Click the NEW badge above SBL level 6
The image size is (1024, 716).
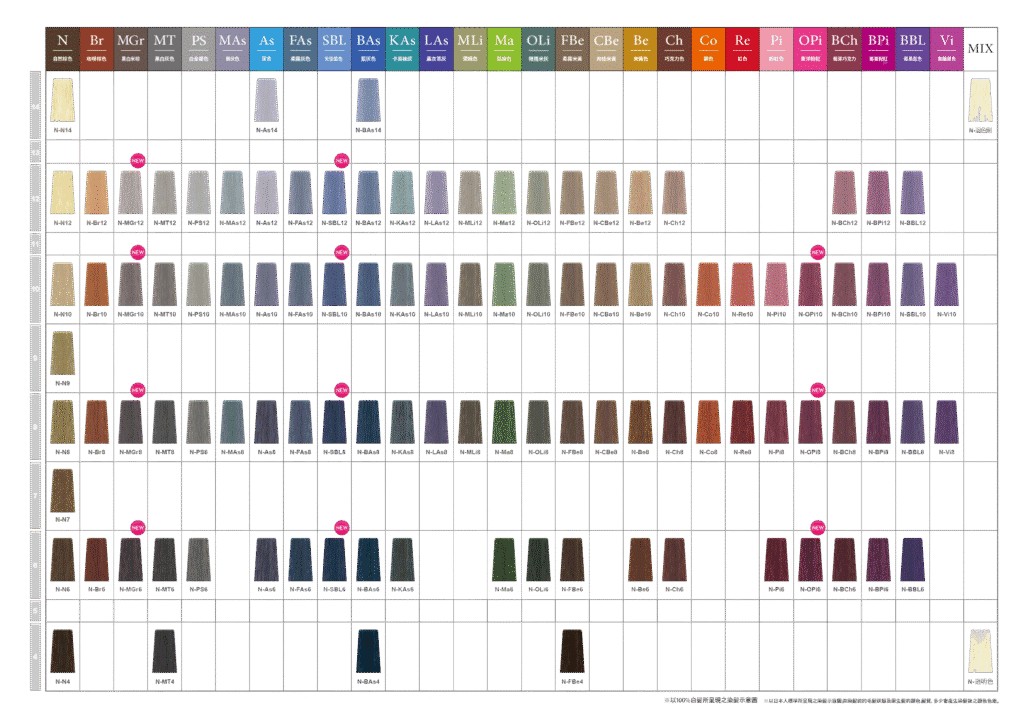tap(341, 527)
